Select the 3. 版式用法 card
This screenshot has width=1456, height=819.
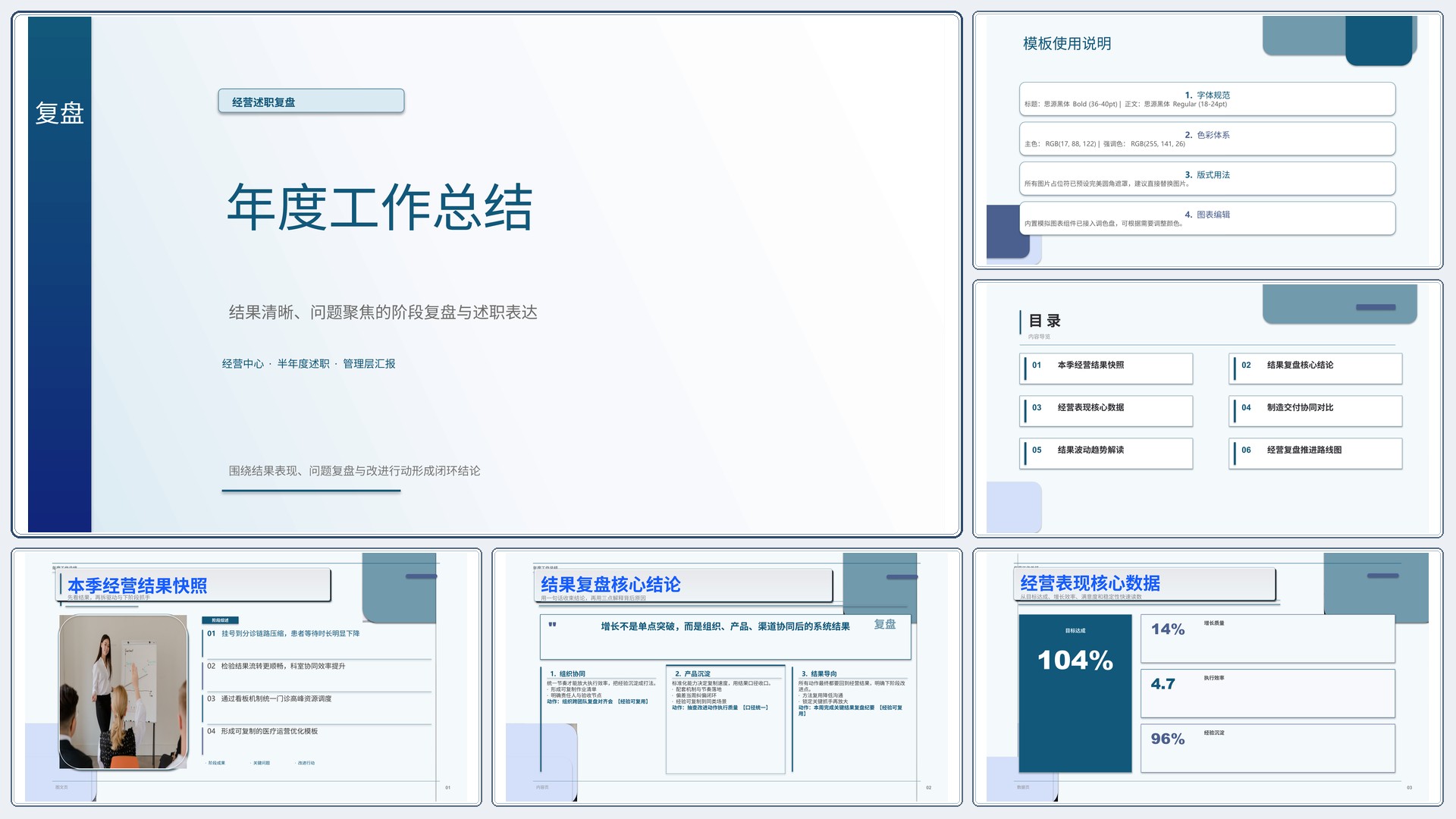(x=1207, y=179)
